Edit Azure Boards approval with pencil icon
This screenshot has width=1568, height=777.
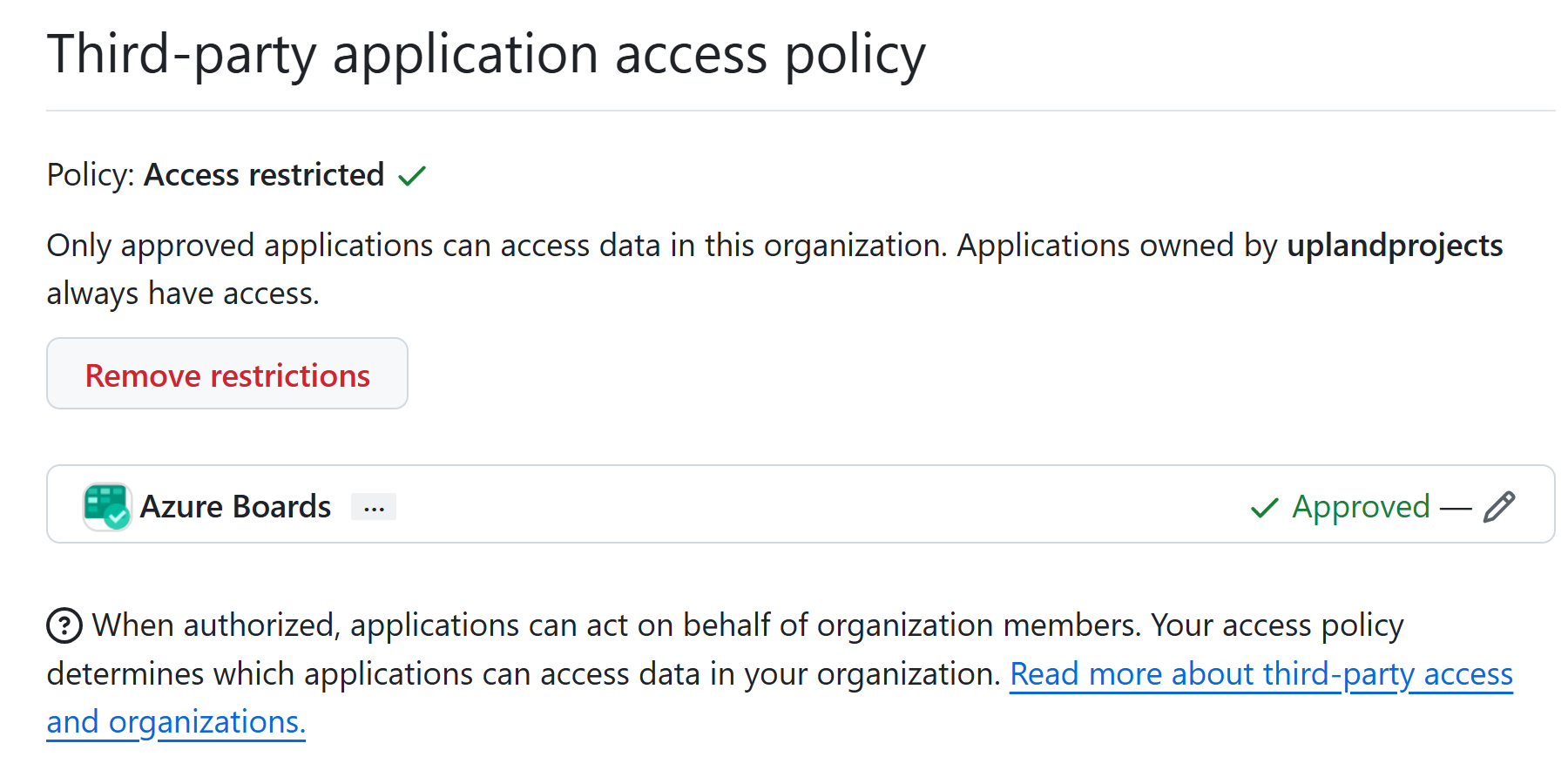(x=1499, y=506)
